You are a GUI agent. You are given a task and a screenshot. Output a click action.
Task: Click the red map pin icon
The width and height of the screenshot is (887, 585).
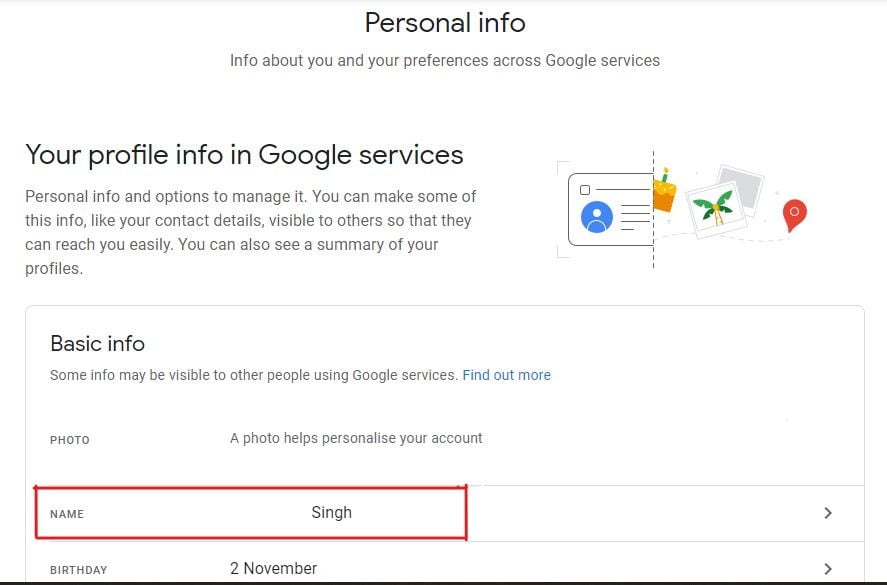[x=794, y=213]
